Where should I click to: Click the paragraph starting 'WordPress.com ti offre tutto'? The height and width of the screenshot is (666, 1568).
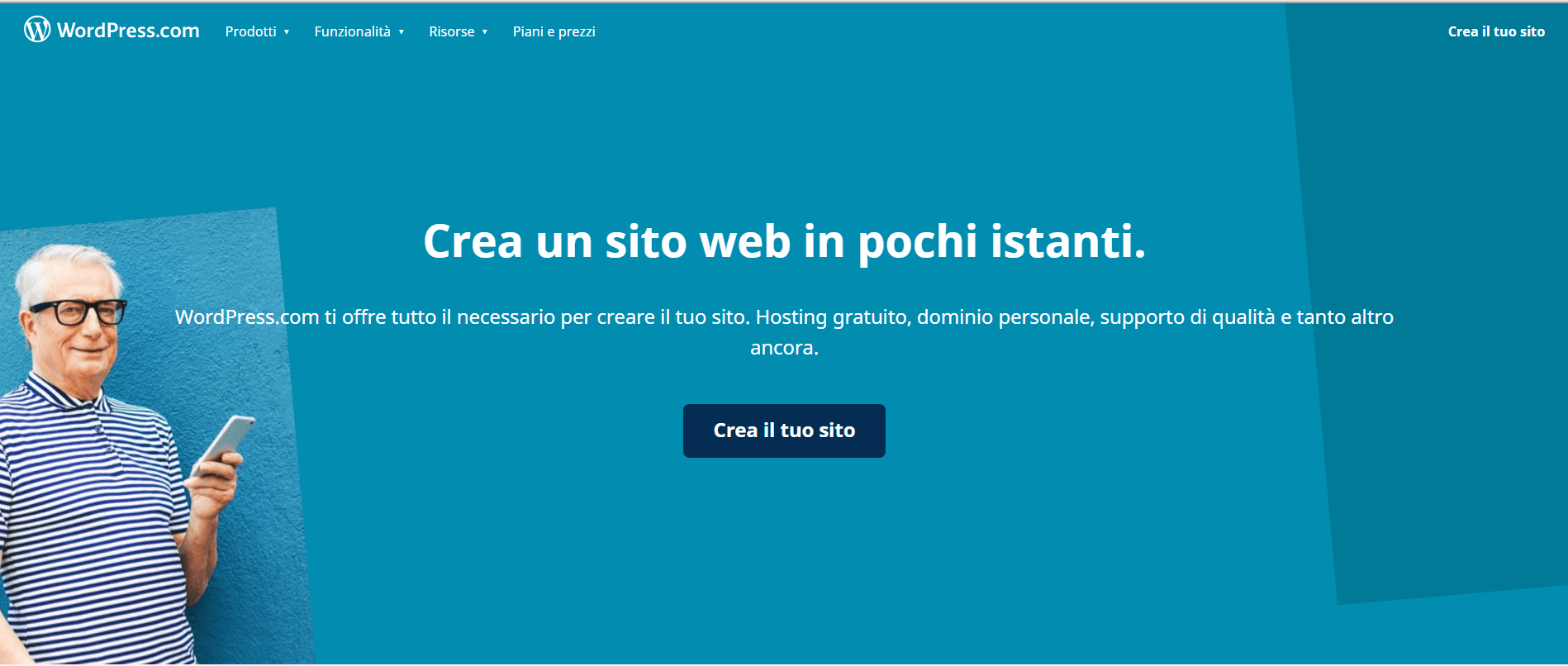(784, 332)
